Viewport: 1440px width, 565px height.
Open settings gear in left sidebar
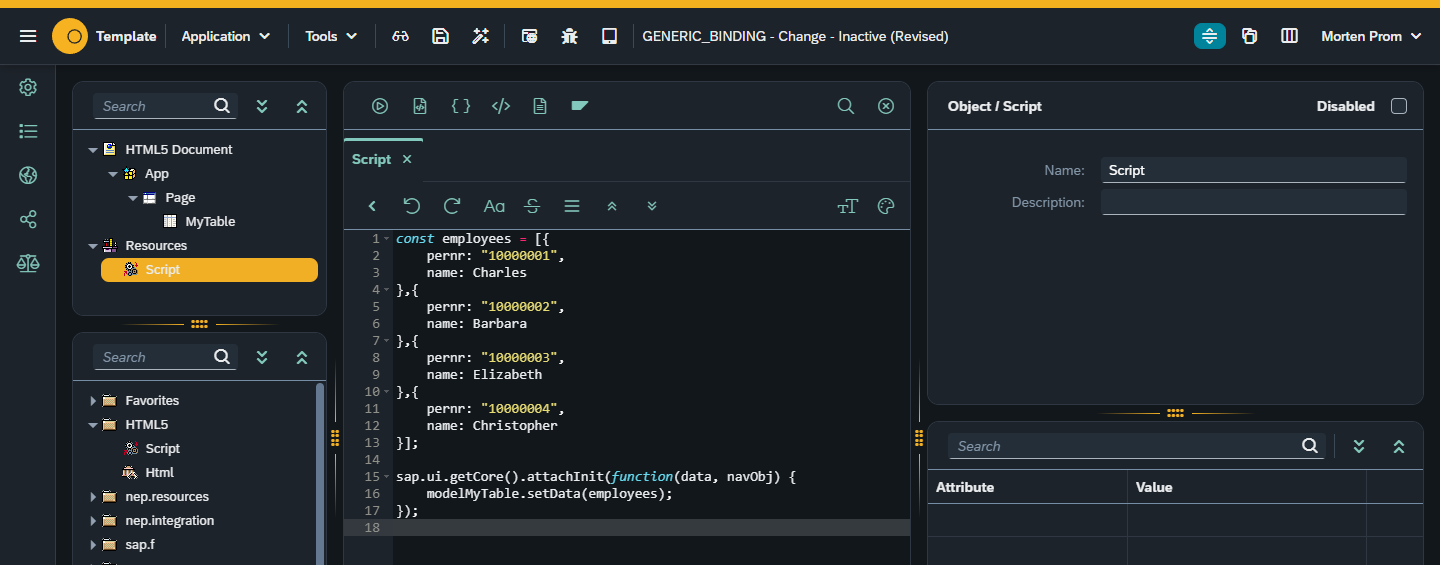point(28,87)
